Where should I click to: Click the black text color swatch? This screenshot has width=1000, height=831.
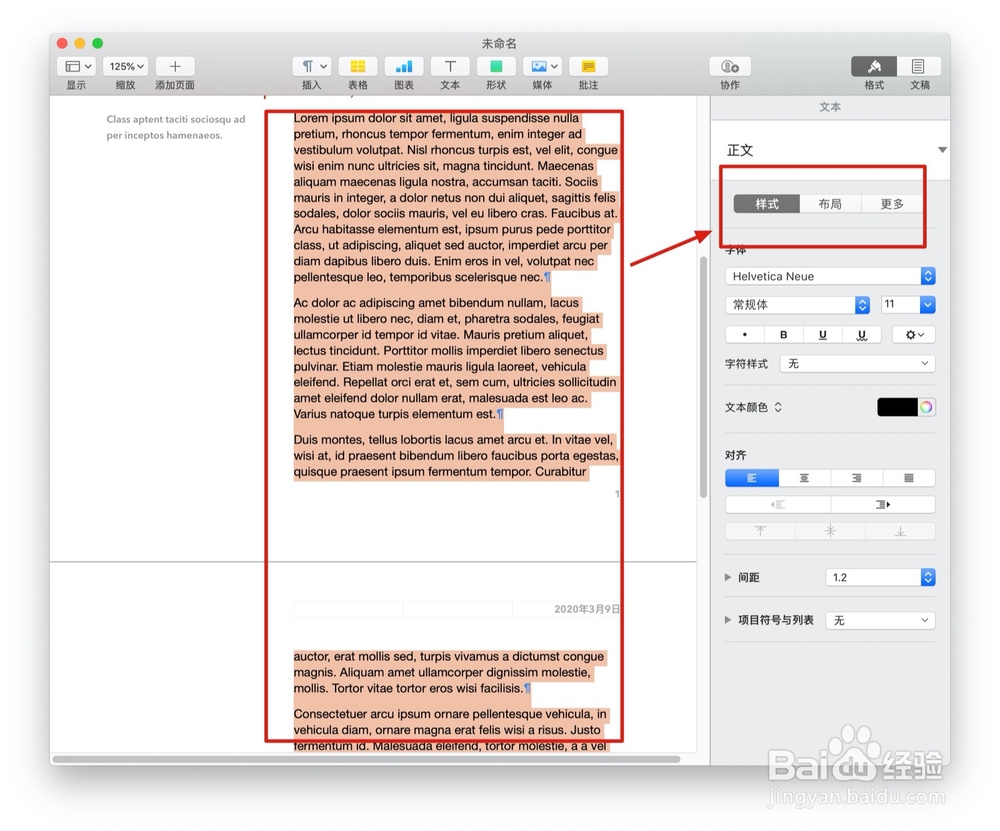[x=897, y=407]
